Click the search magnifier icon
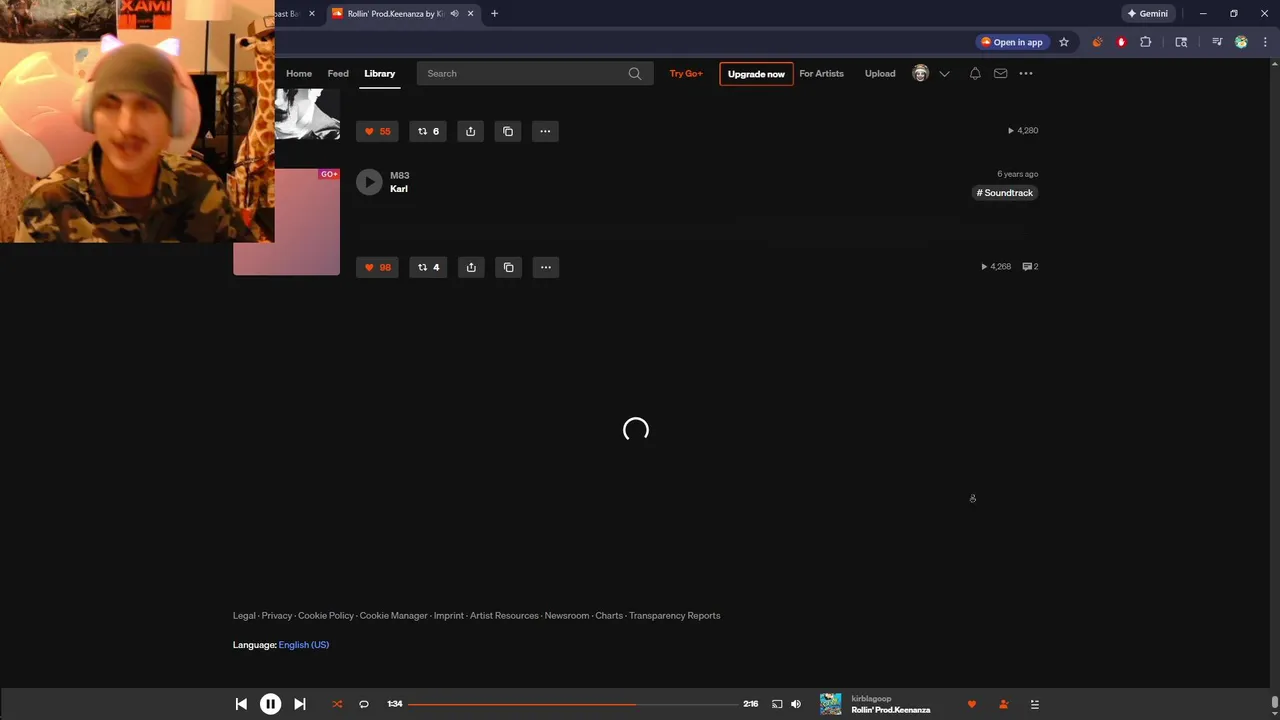1280x720 pixels. point(635,73)
